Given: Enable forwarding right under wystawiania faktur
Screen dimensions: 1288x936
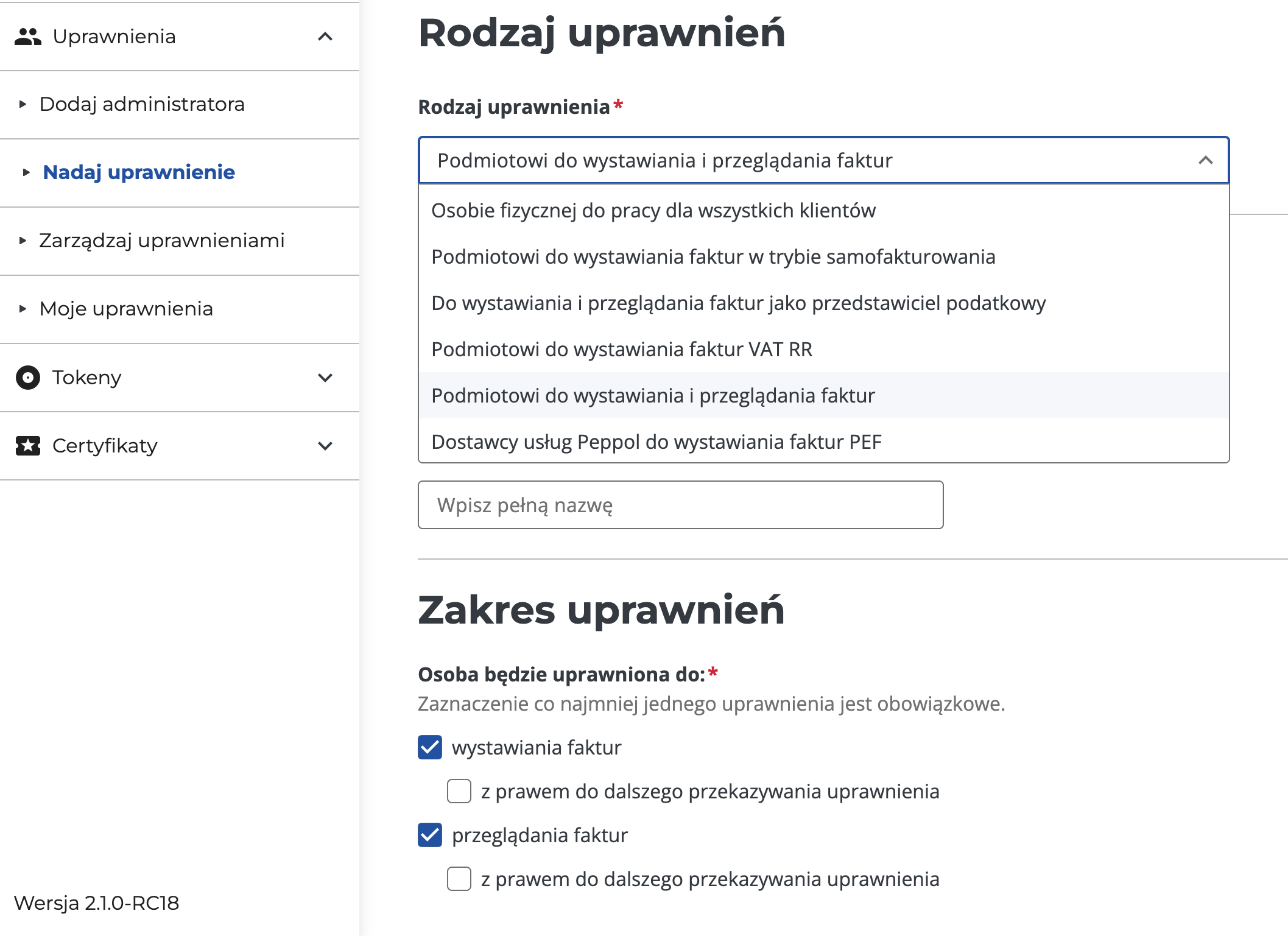Looking at the screenshot, I should pyautogui.click(x=459, y=791).
